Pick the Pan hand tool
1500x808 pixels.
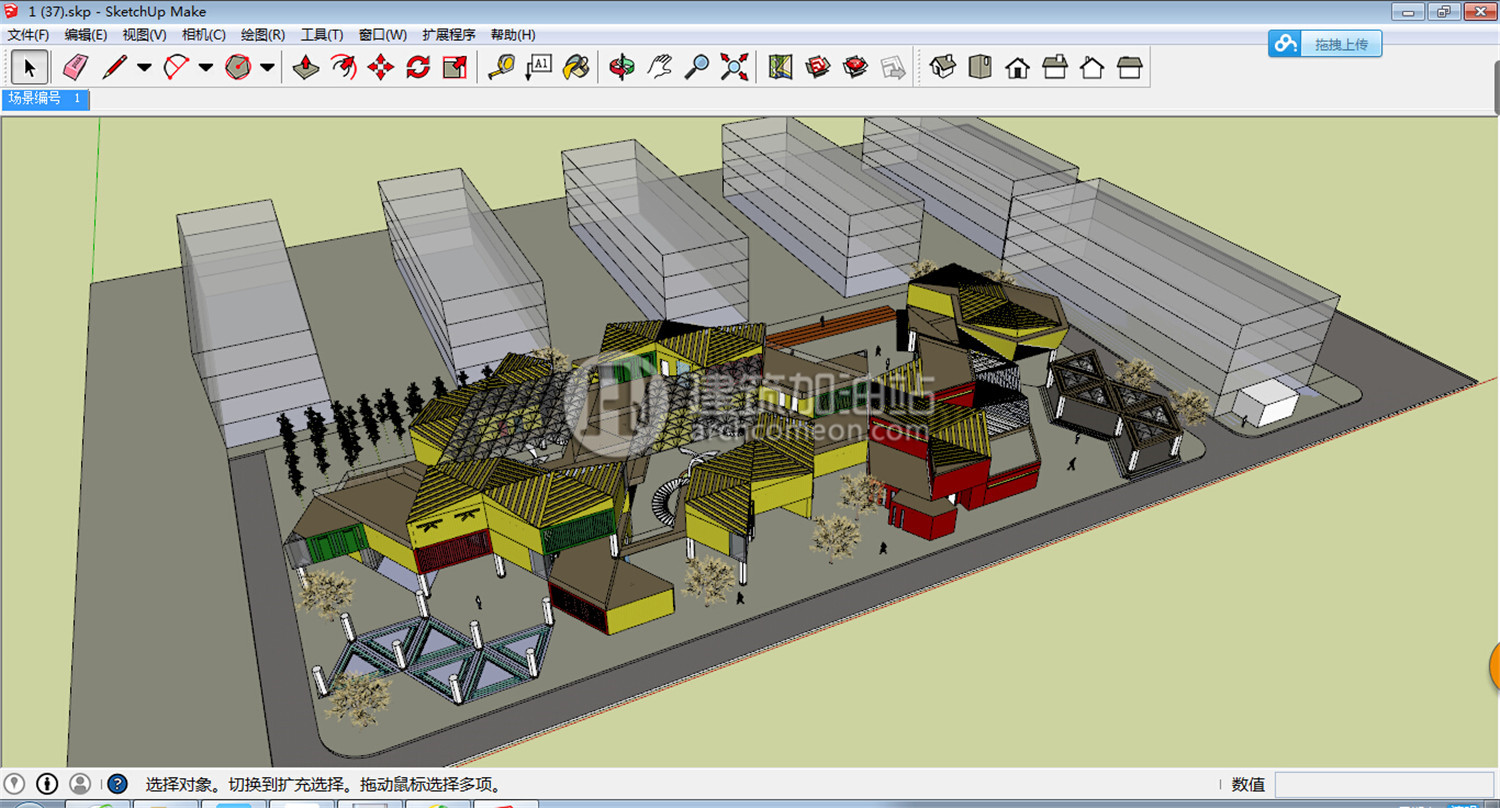pos(659,67)
